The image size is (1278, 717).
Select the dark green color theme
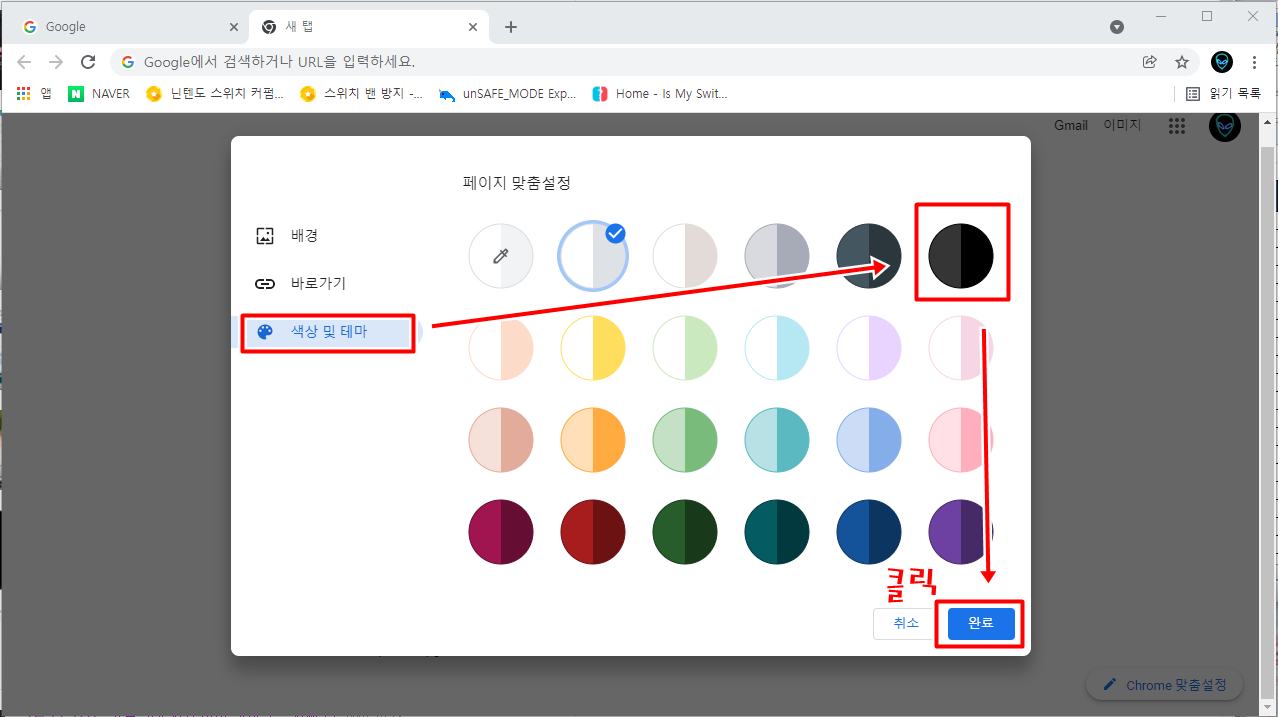685,532
